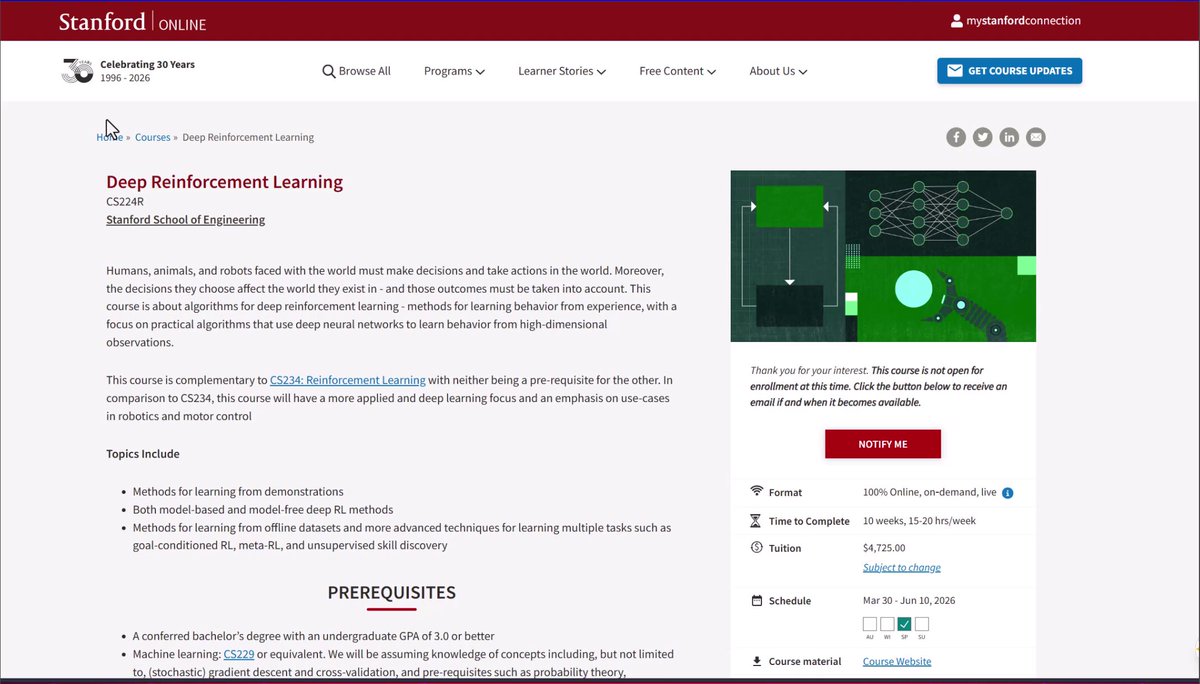Screen dimensions: 1200x684
Task: Expand the Free Content menu
Action: tap(677, 71)
